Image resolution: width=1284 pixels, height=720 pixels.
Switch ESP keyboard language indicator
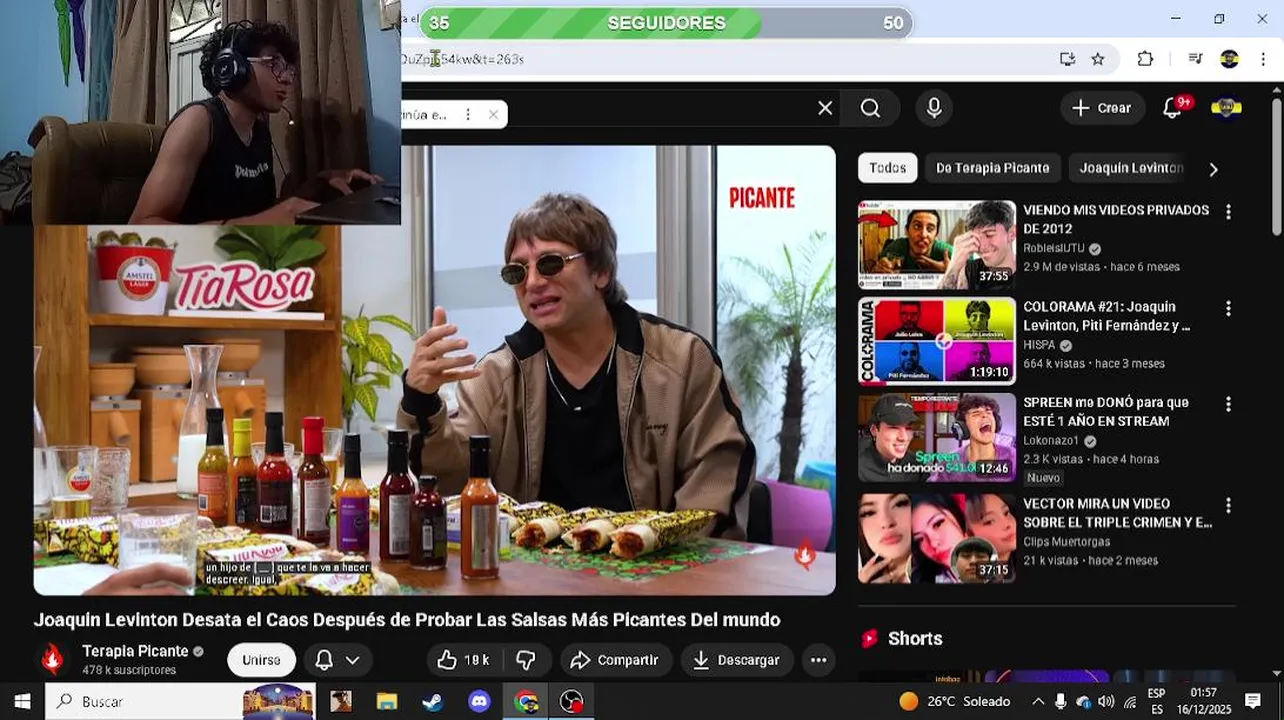click(1157, 701)
